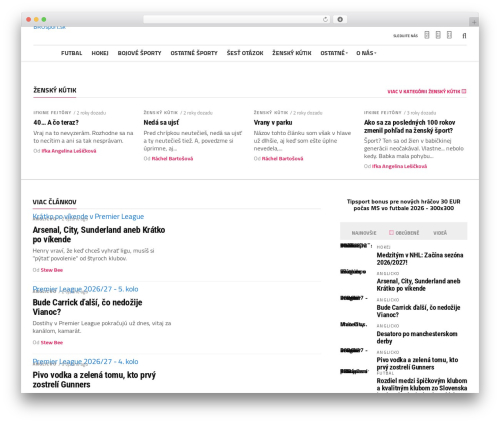Click the thumbnail beside 'Rozdiel medzi špičkovým klubom'
Viewport: 500px width, 423px height.
354,371
